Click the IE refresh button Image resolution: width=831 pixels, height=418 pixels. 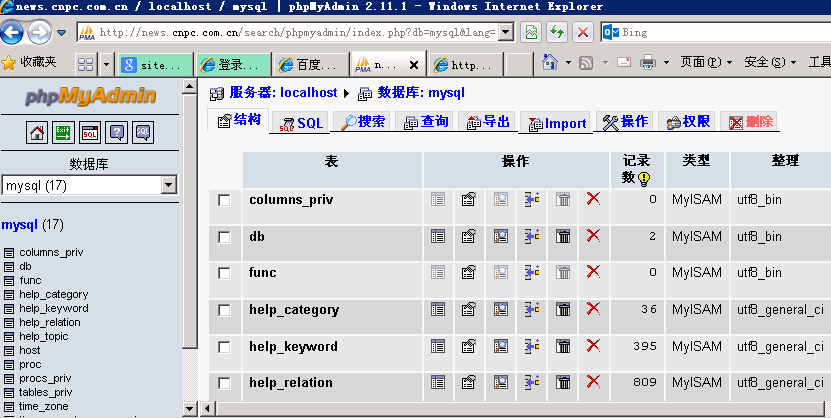click(x=556, y=32)
